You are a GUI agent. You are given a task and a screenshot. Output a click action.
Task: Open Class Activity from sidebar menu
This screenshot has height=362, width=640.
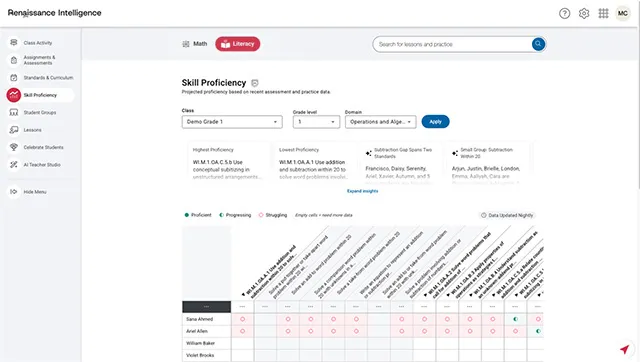point(38,43)
